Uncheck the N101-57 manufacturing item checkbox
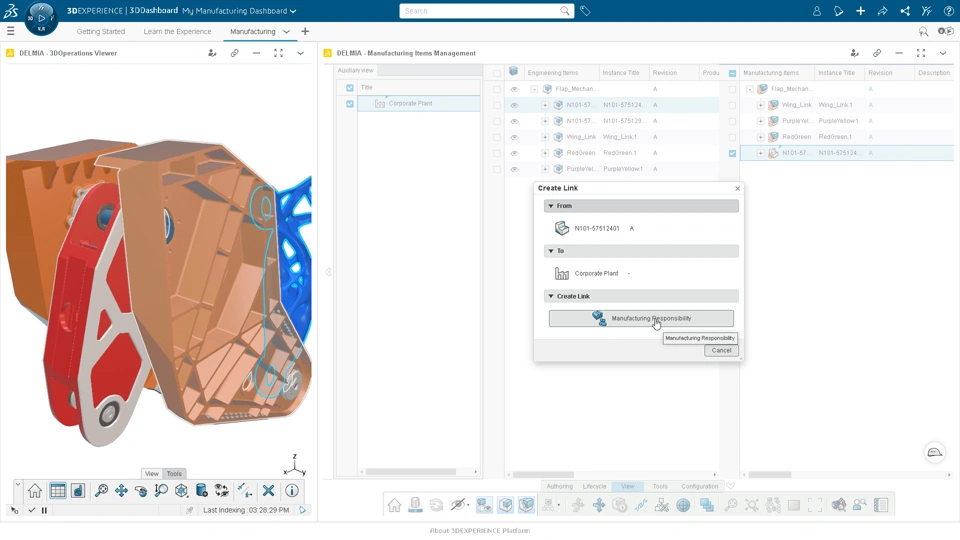960x540 pixels. 732,153
